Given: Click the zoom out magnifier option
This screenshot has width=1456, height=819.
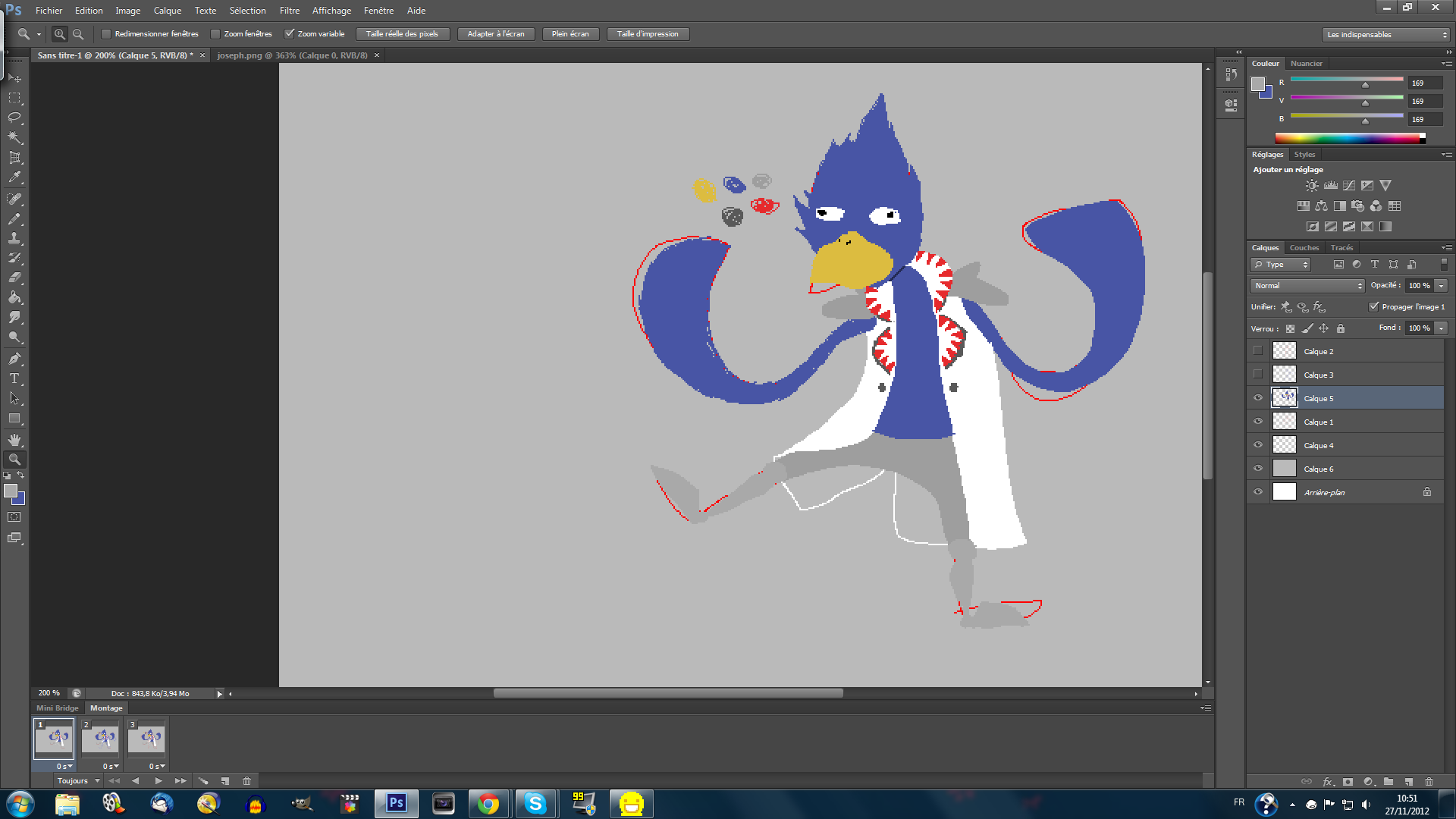Looking at the screenshot, I should [x=77, y=34].
